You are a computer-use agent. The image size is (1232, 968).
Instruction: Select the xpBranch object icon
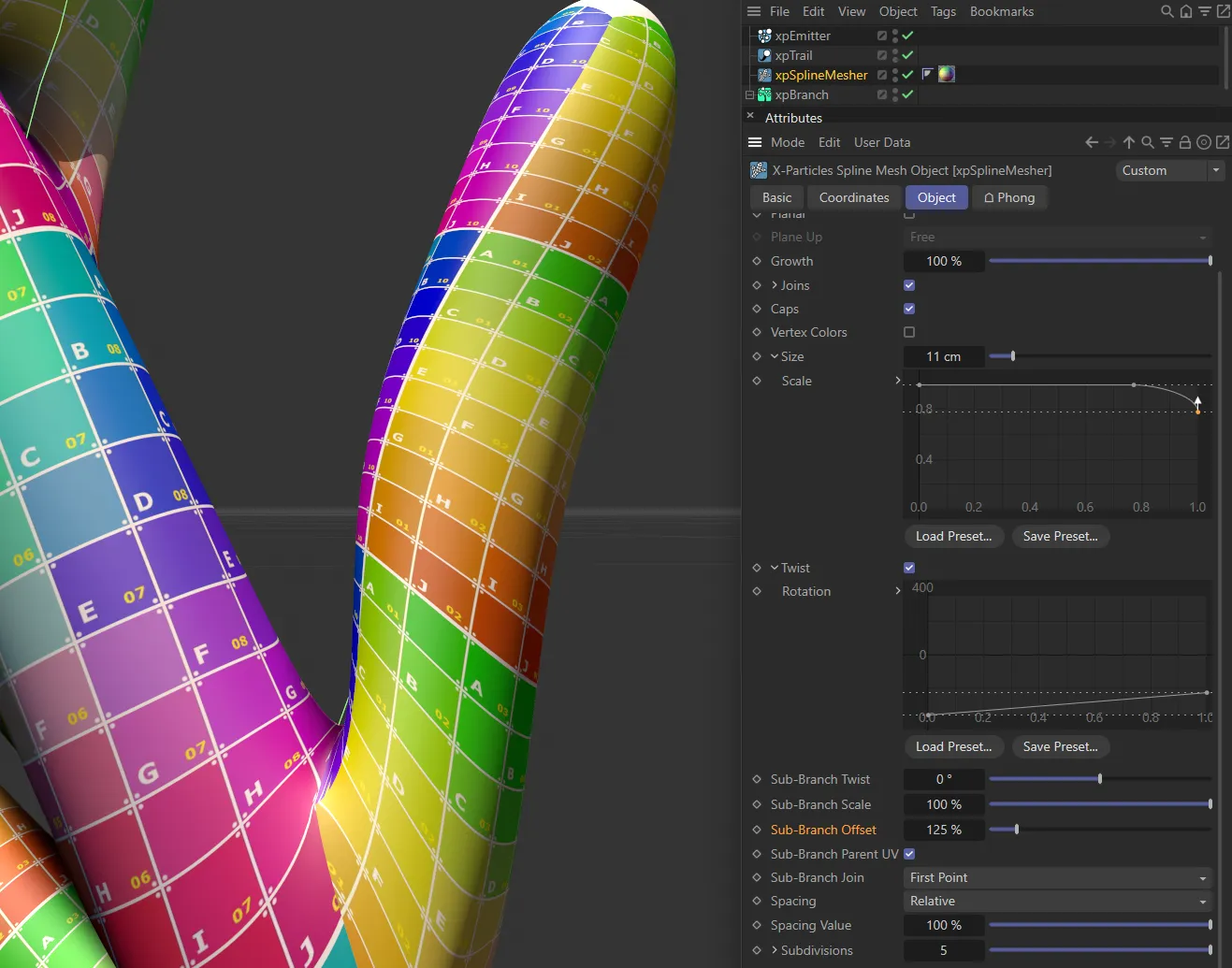765,94
